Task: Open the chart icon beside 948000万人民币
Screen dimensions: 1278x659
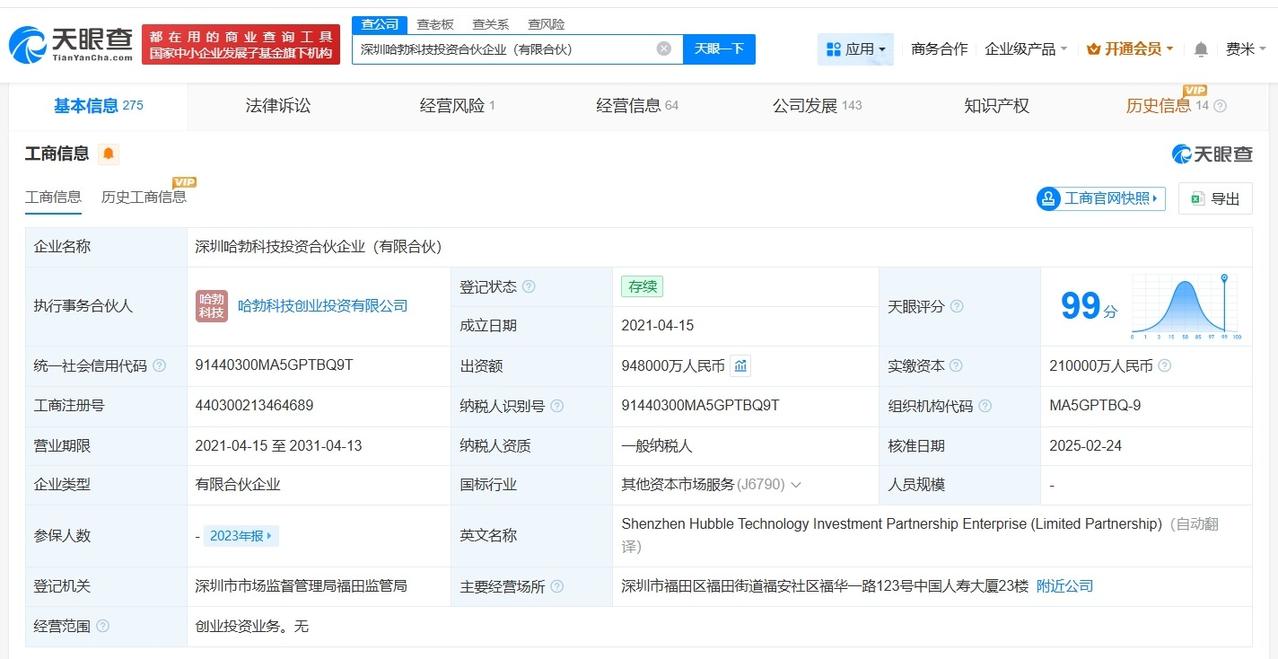Action: [x=740, y=366]
